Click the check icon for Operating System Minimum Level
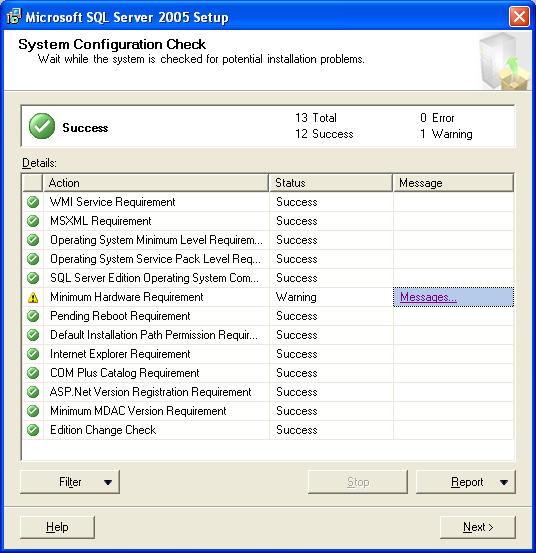Viewport: 536px width, 553px height. 33,240
